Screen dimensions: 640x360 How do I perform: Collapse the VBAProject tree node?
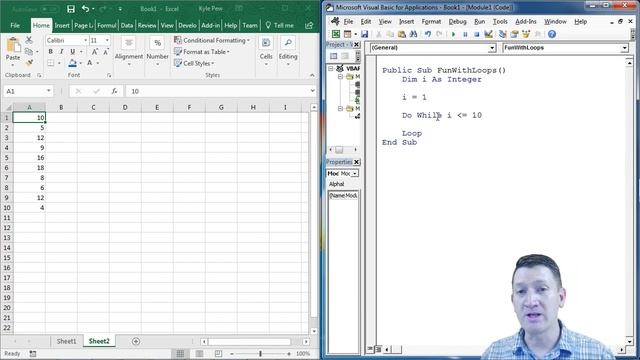click(331, 68)
